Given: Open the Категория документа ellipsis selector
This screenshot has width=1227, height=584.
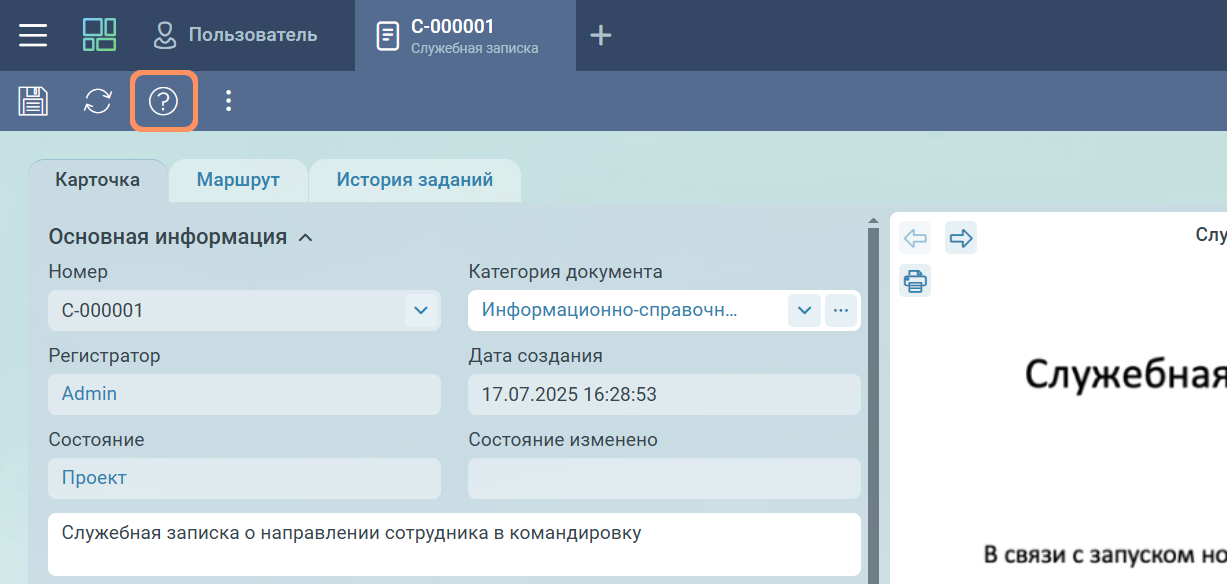Looking at the screenshot, I should click(x=841, y=310).
